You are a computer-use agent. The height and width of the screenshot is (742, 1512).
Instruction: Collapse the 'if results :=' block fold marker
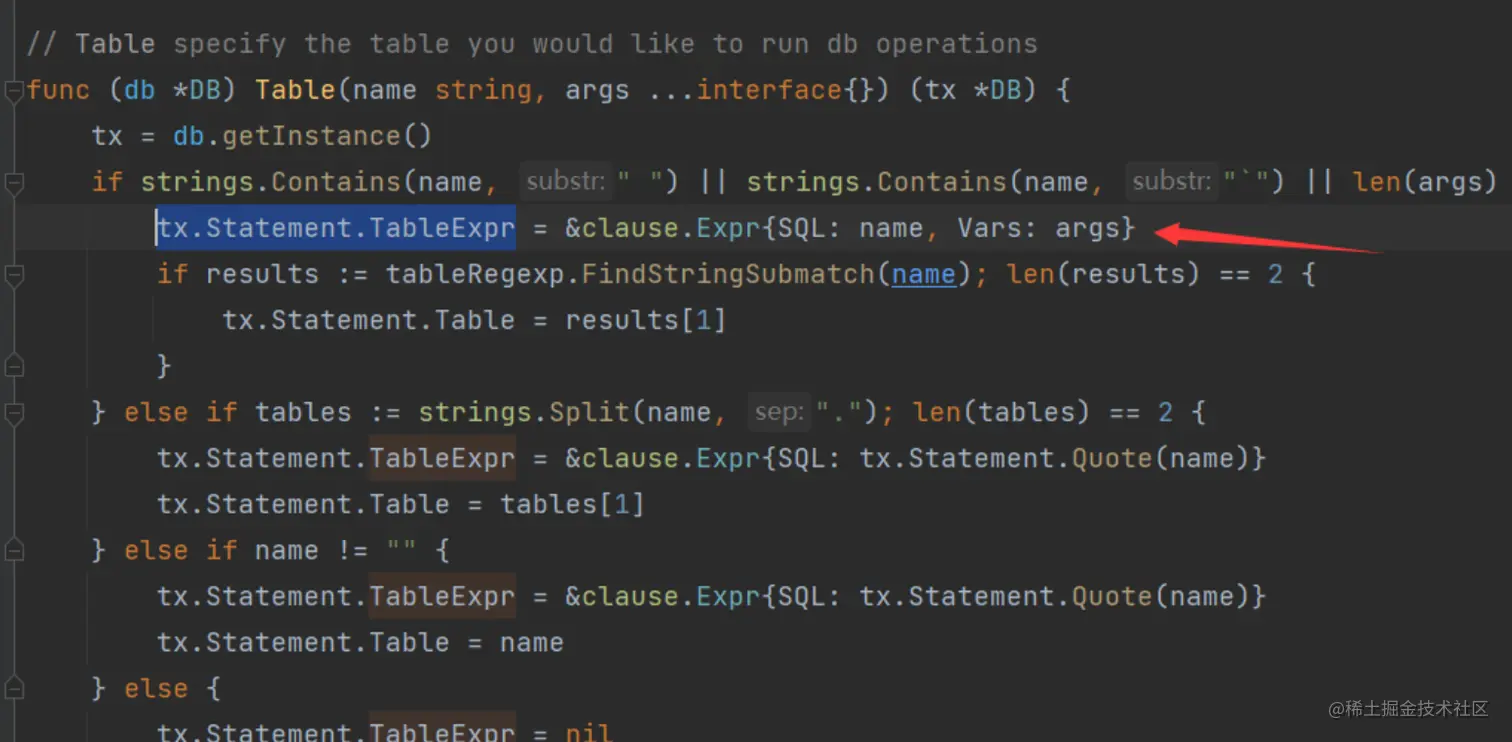tap(14, 276)
